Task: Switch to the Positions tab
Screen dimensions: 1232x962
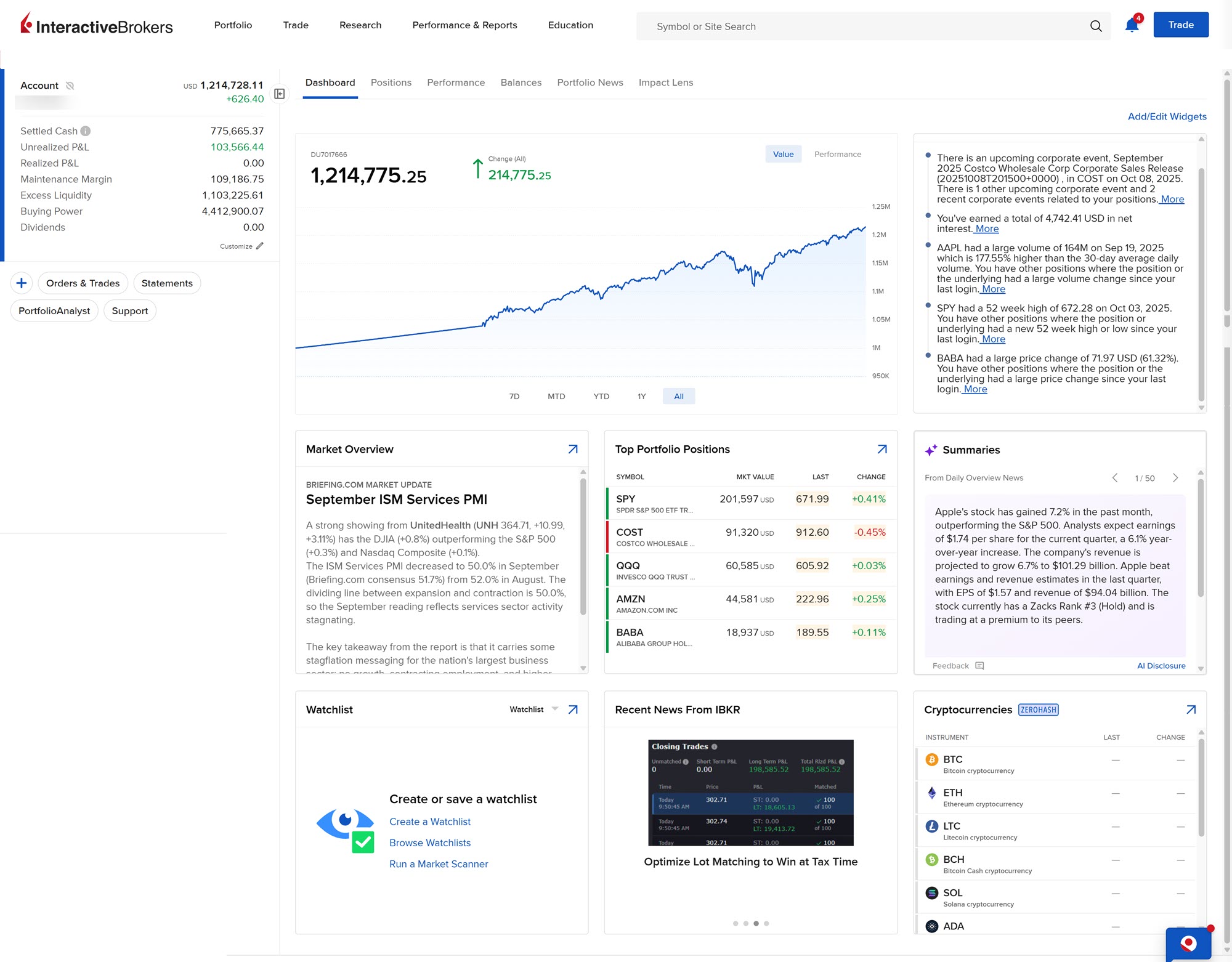Action: click(391, 82)
